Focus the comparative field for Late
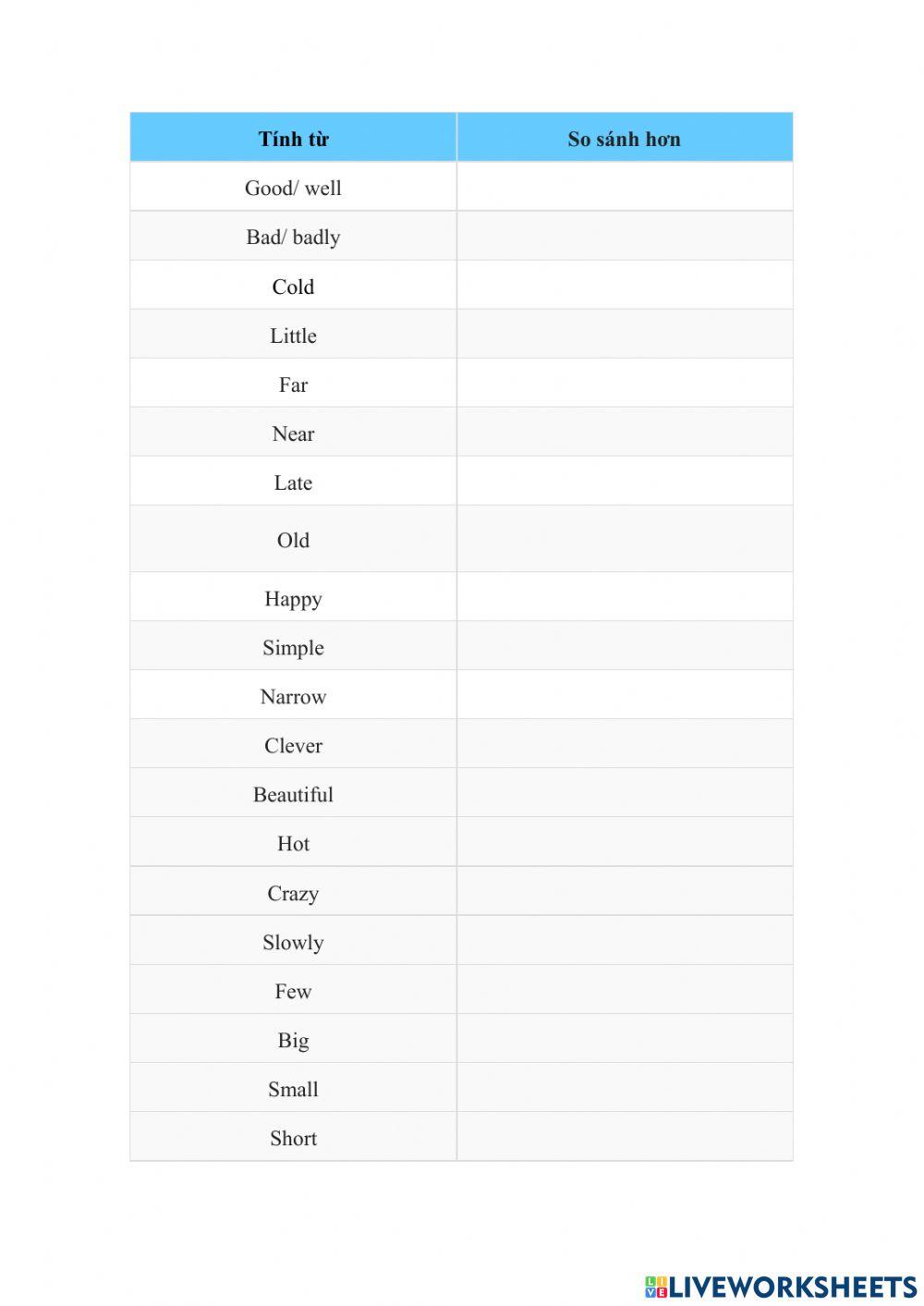 (625, 482)
